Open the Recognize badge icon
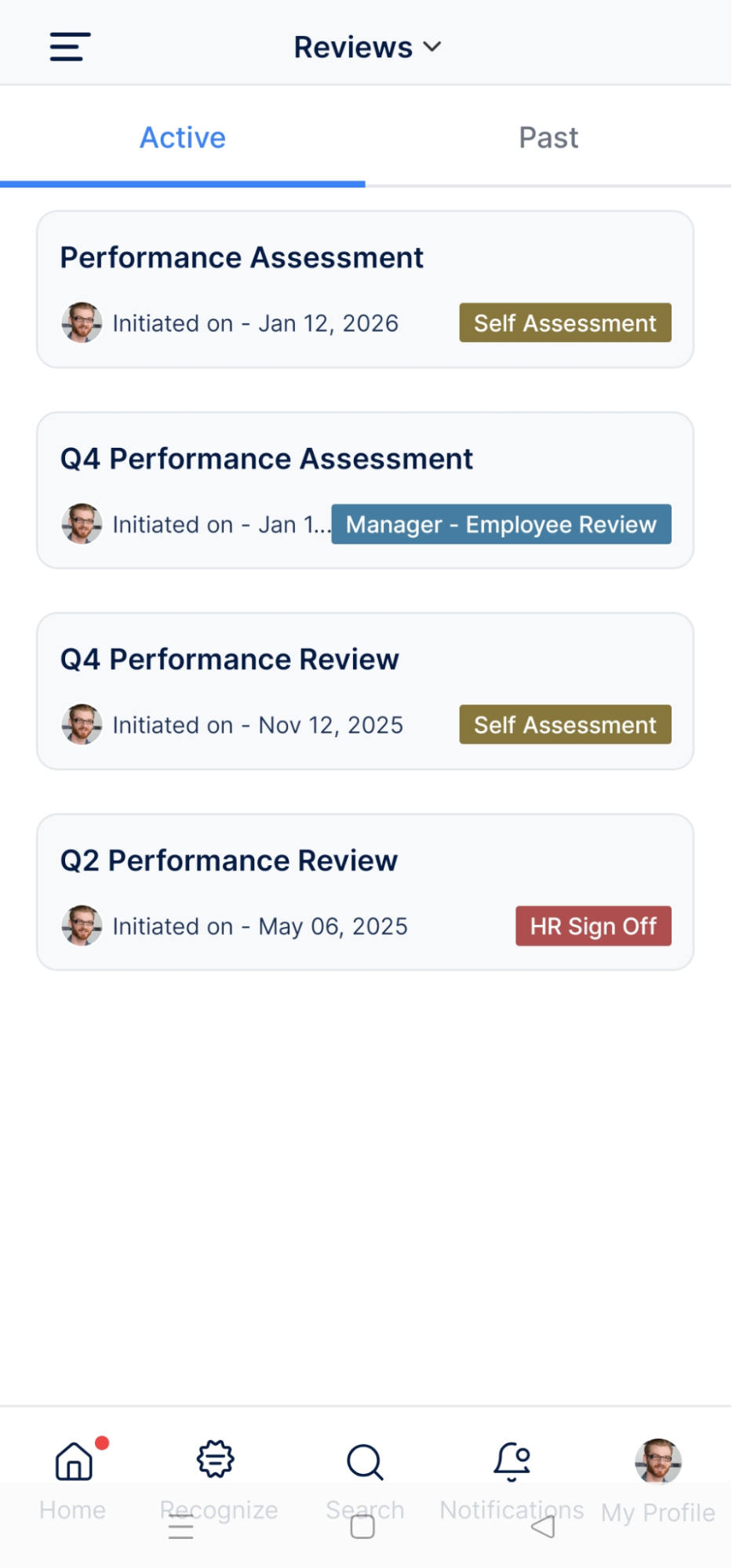 coord(216,1461)
